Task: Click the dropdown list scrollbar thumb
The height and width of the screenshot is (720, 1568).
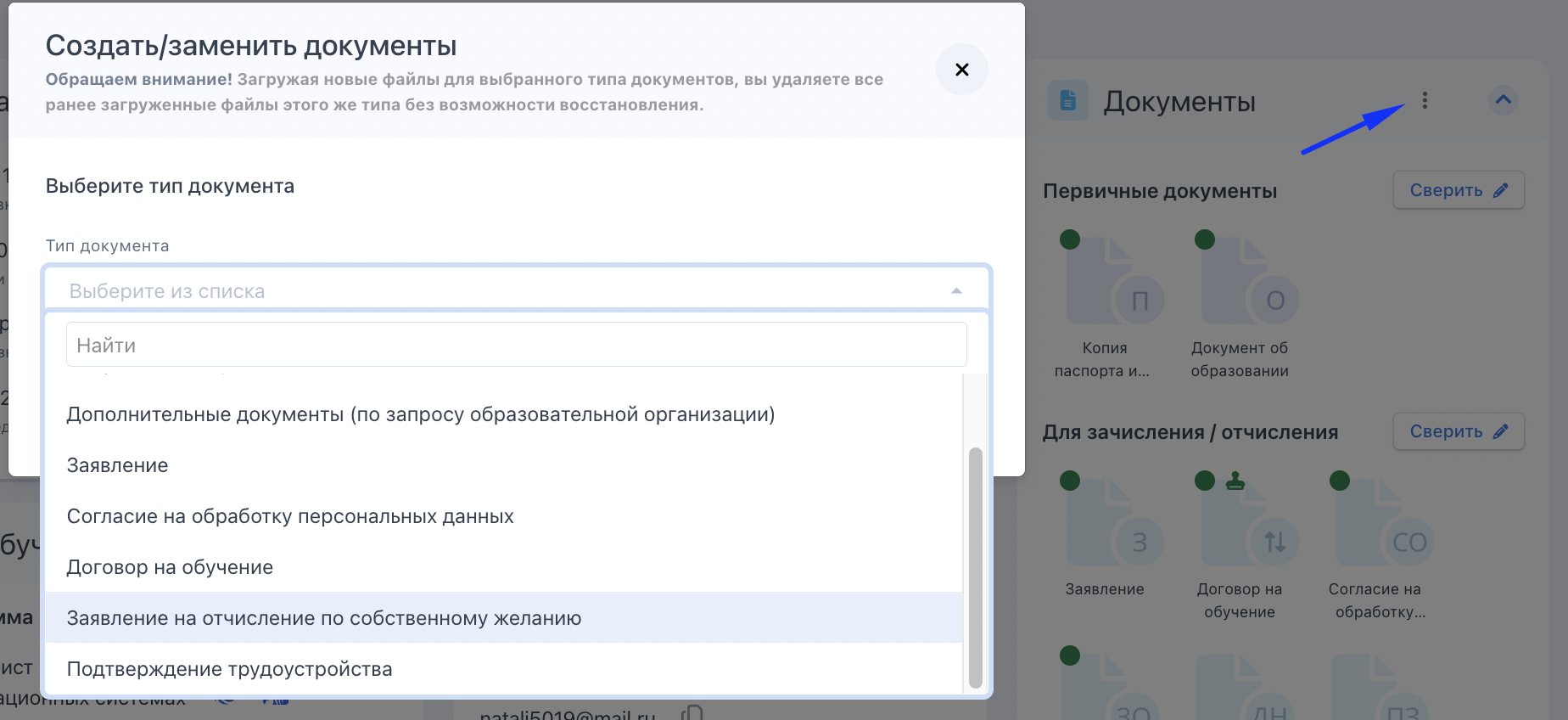Action: coord(976,567)
